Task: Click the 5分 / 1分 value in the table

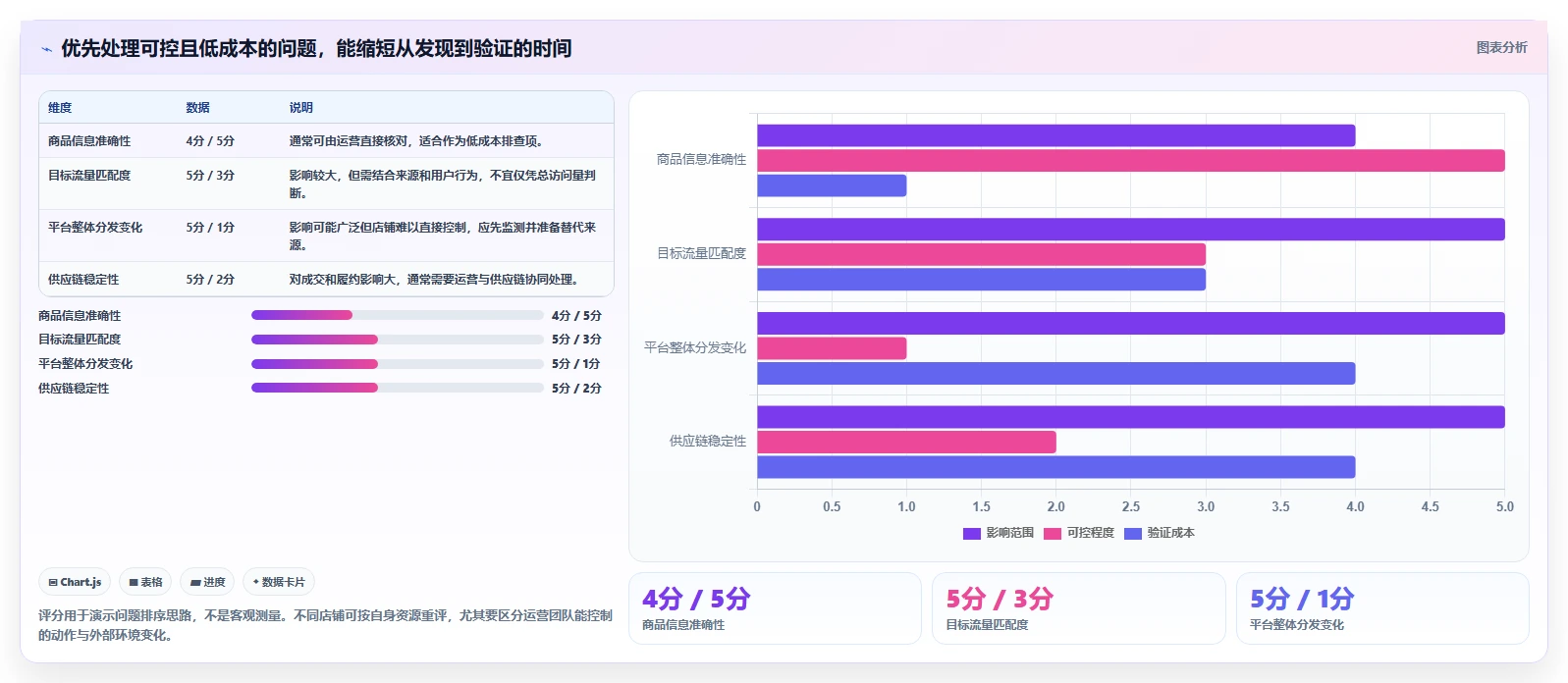Action: point(210,228)
